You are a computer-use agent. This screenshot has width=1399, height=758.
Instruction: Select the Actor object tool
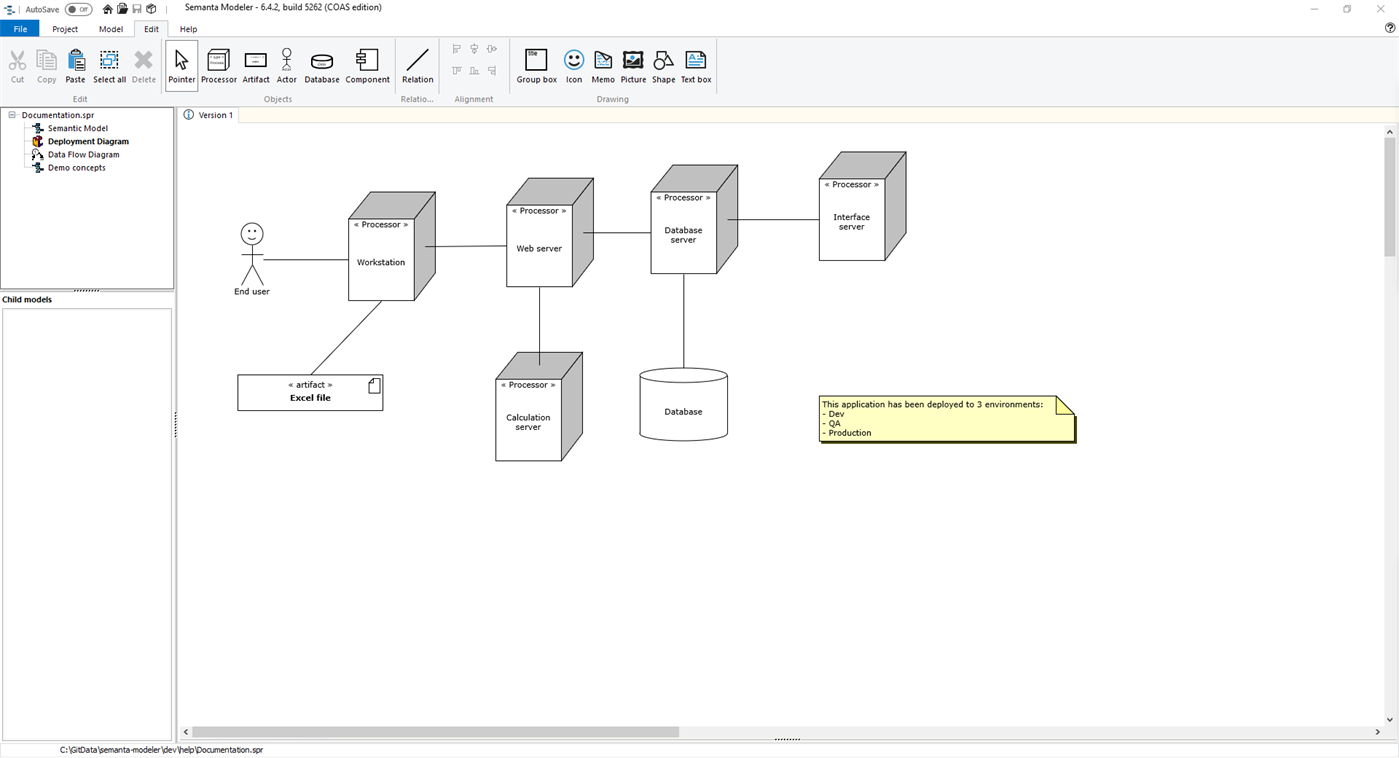point(286,63)
